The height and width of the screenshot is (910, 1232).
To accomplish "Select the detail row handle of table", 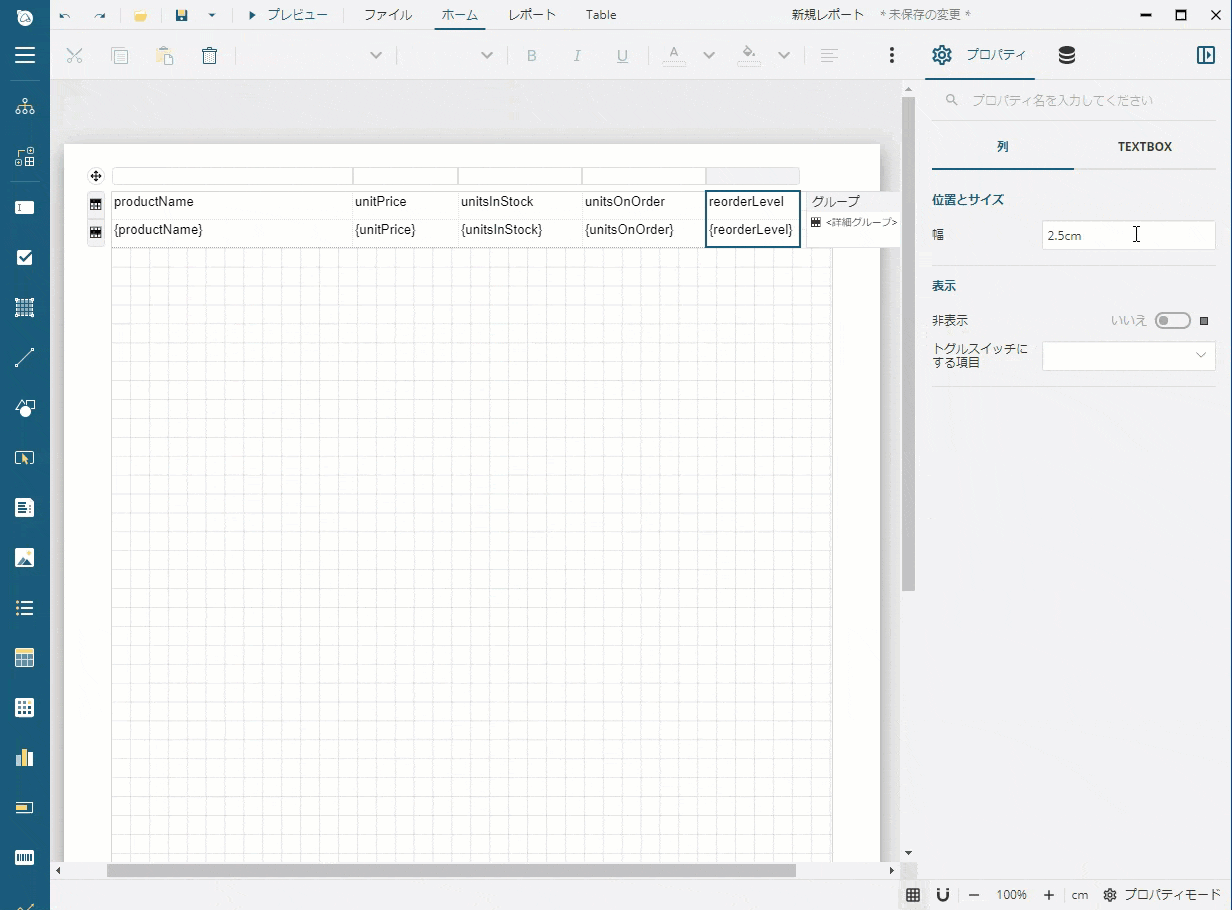I will pyautogui.click(x=96, y=232).
